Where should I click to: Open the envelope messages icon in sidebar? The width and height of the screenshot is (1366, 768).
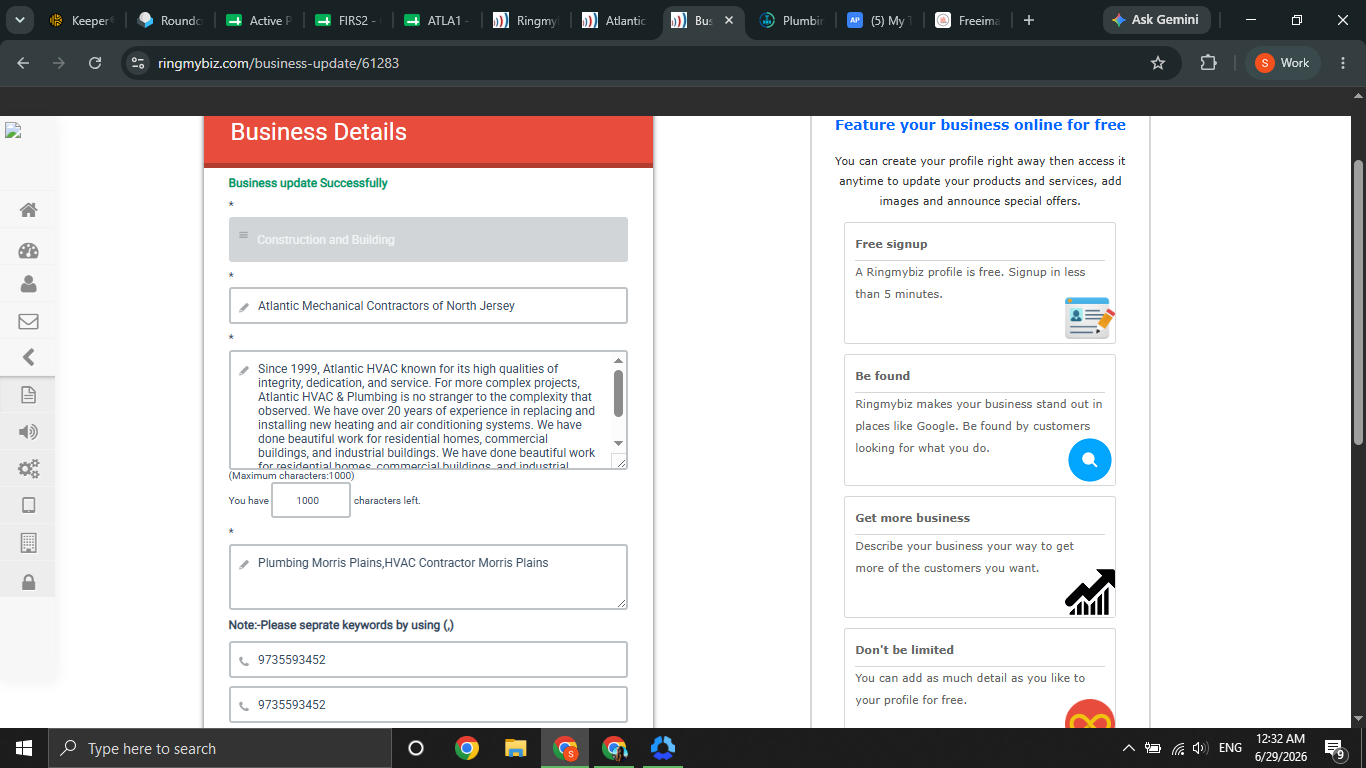pos(28,322)
